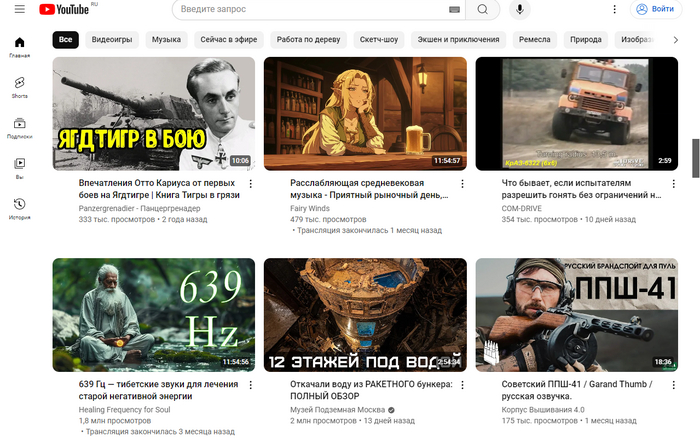The image size is (700, 443).
Task: Filter by Сейчас в эфире chip
Action: [x=231, y=40]
